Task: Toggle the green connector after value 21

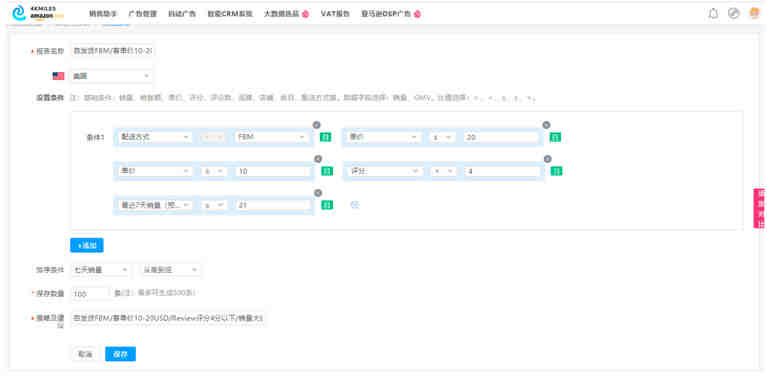Action: (327, 205)
